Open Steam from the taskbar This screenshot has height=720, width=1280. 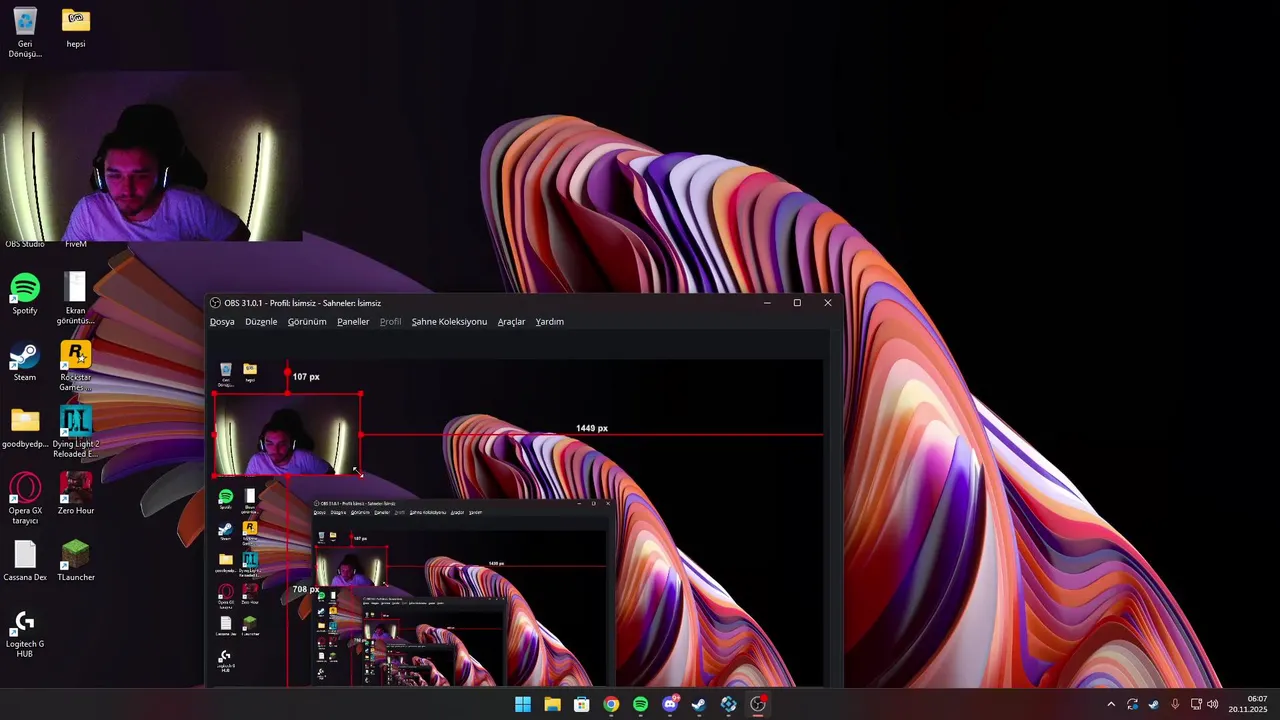(699, 704)
